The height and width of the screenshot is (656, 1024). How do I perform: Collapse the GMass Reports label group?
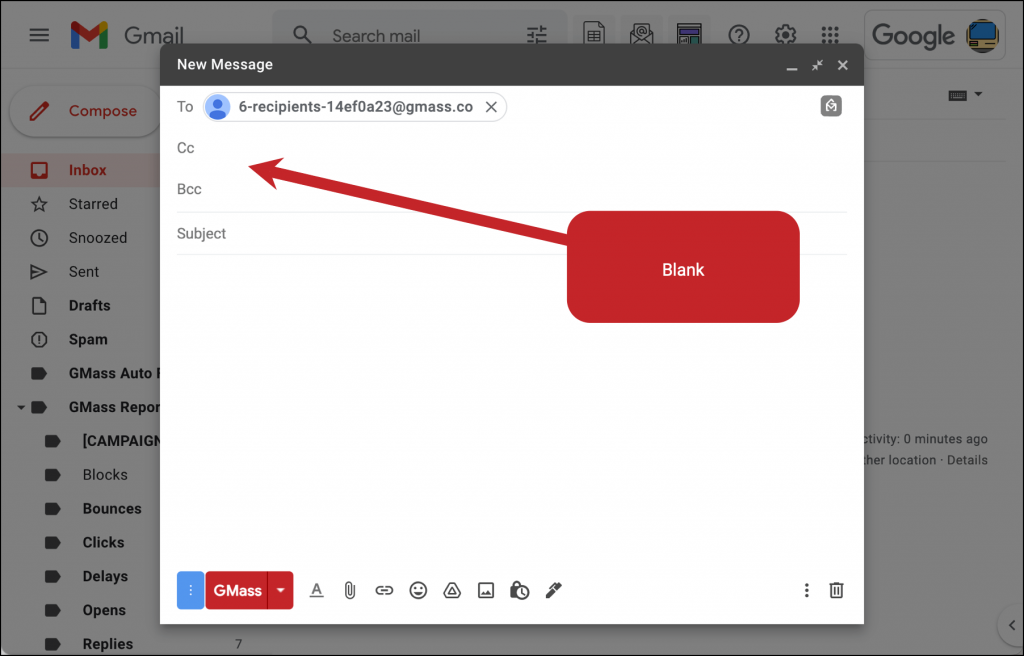pyautogui.click(x=22, y=407)
